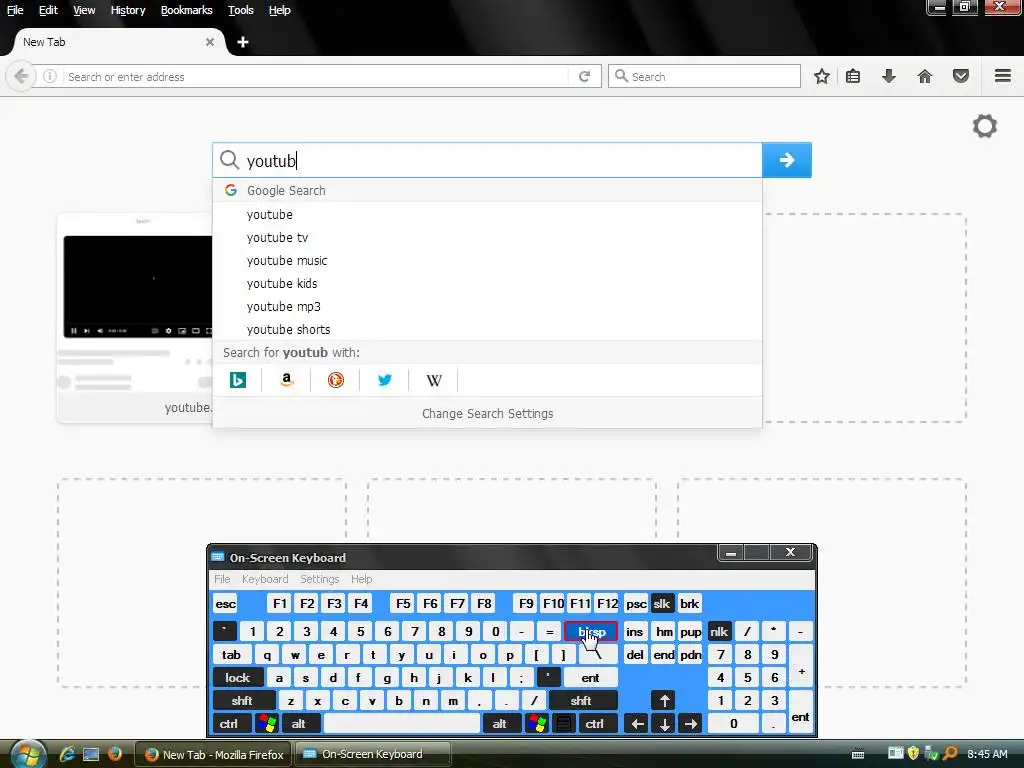Launch Internet Explorer from taskbar

coord(67,754)
